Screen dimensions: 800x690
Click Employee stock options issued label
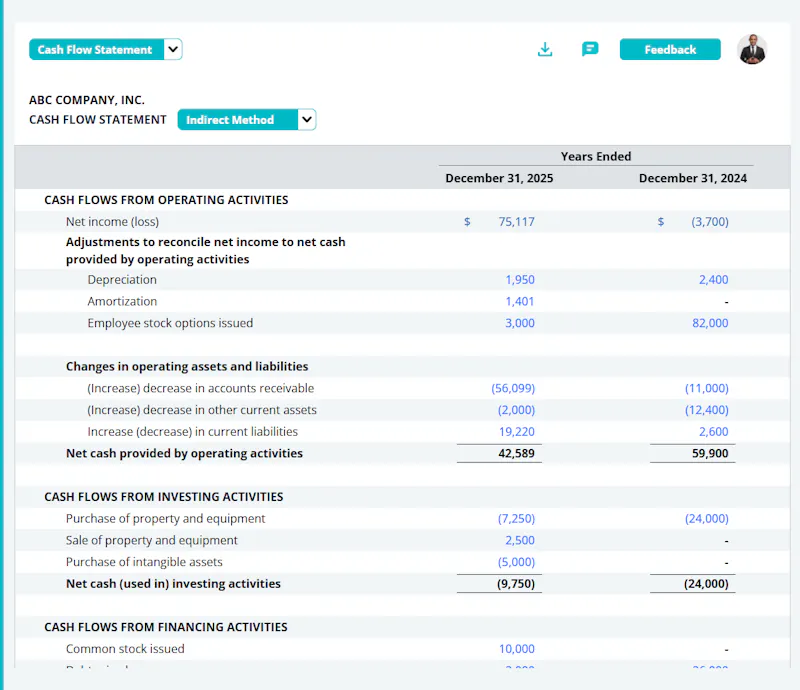pos(170,323)
